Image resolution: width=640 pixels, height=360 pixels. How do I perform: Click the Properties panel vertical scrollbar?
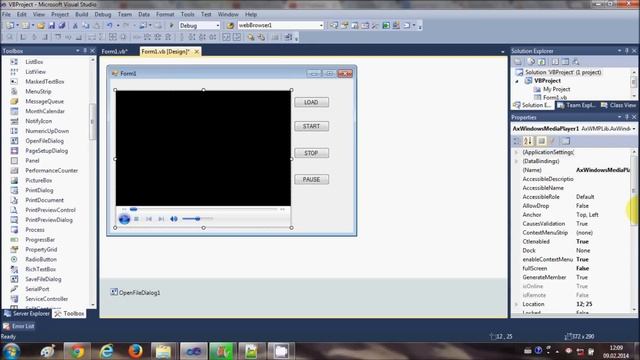[634, 231]
